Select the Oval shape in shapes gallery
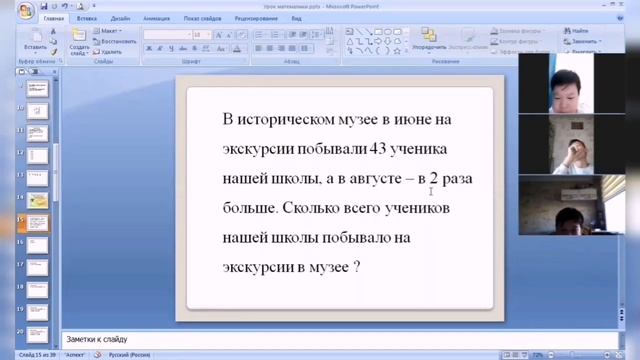Viewport: 640px width, 360px height. (x=388, y=32)
